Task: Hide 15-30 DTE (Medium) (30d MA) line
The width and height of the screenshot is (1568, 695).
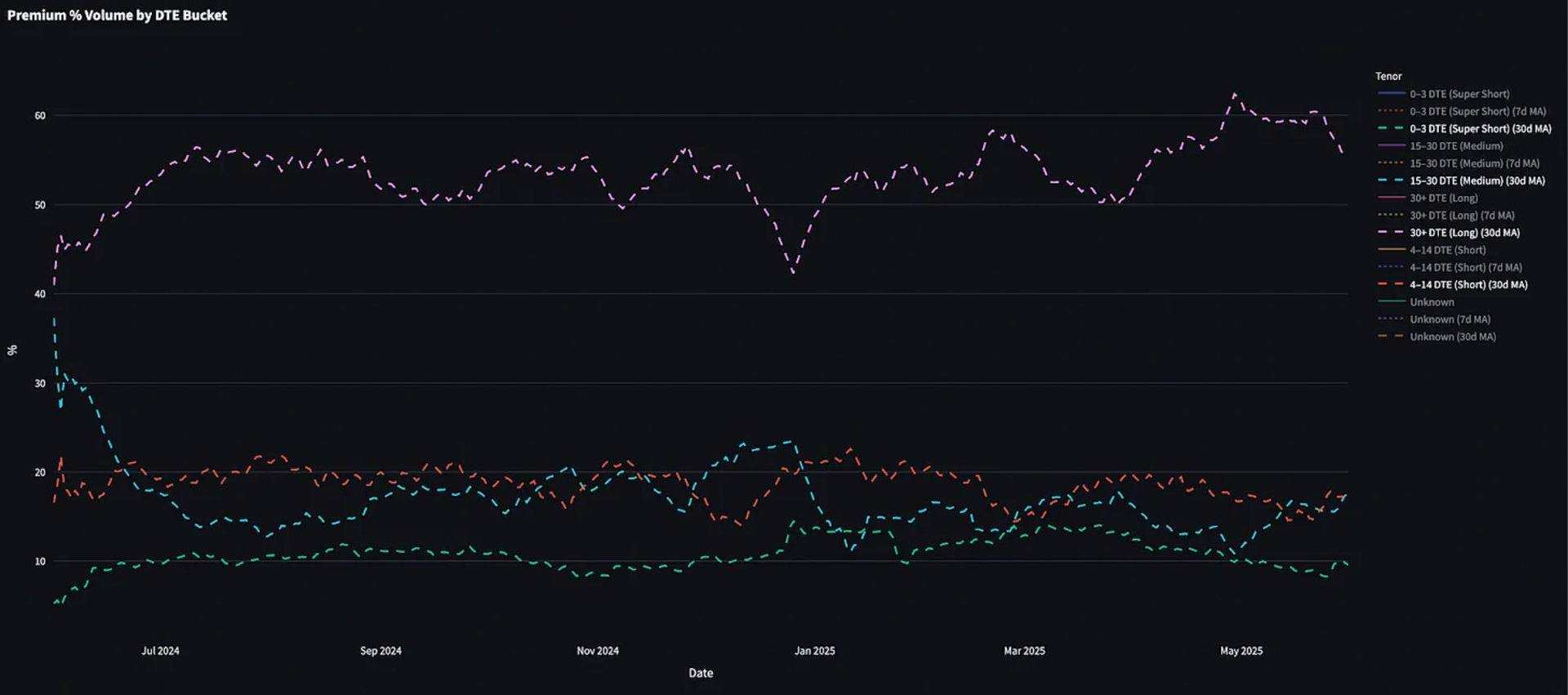Action: click(1461, 180)
